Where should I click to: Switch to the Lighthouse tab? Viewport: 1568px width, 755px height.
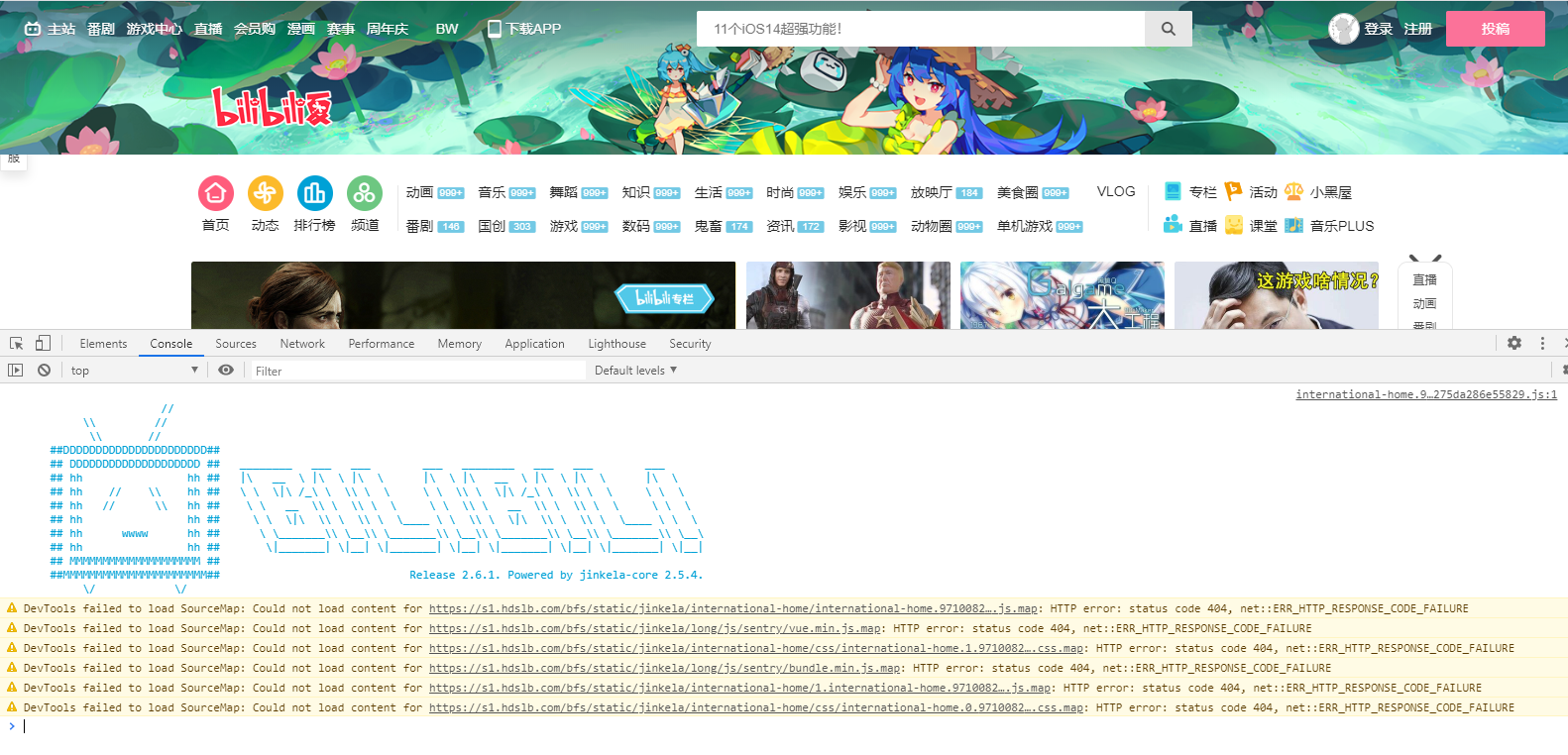point(616,343)
